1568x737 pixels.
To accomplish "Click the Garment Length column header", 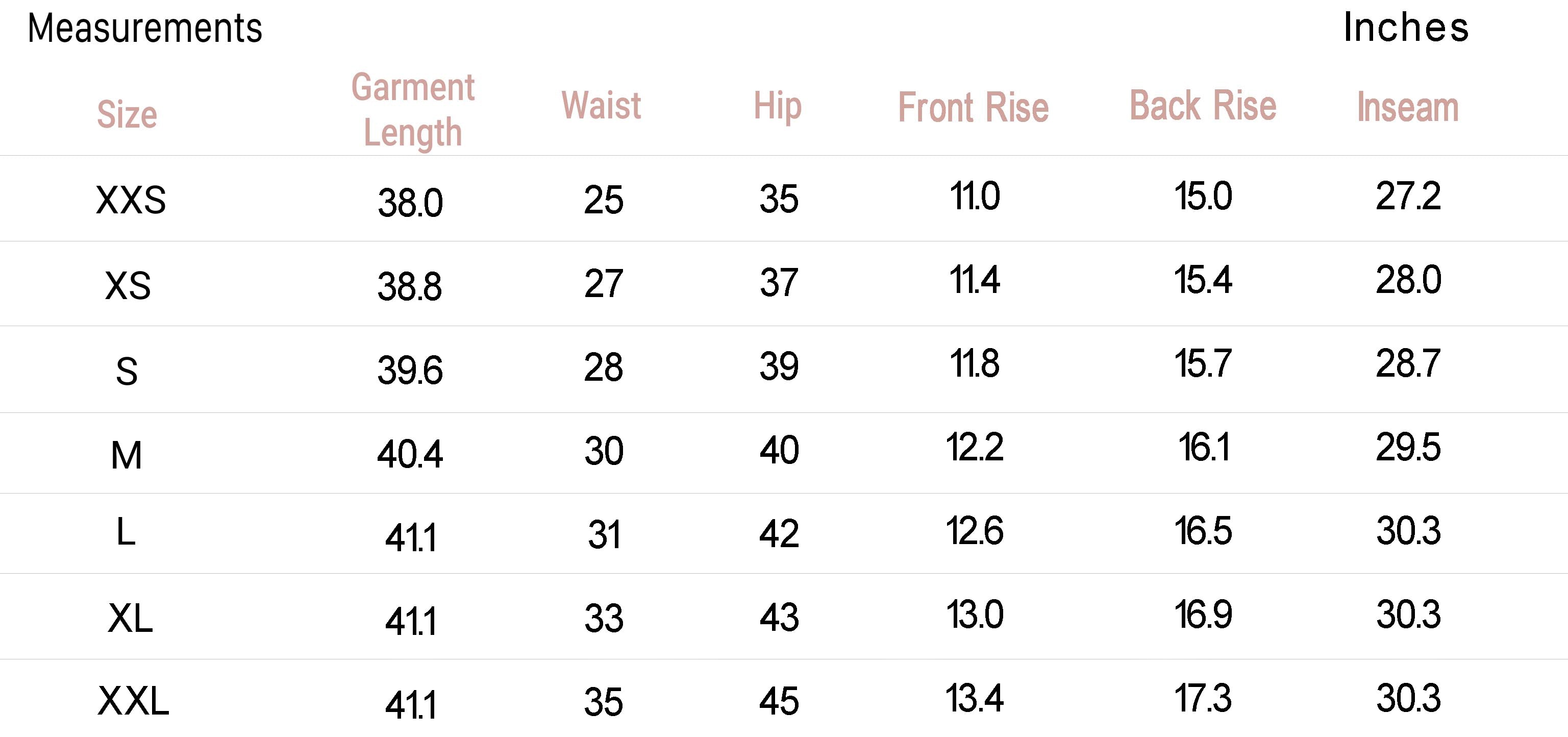I will 413,110.
